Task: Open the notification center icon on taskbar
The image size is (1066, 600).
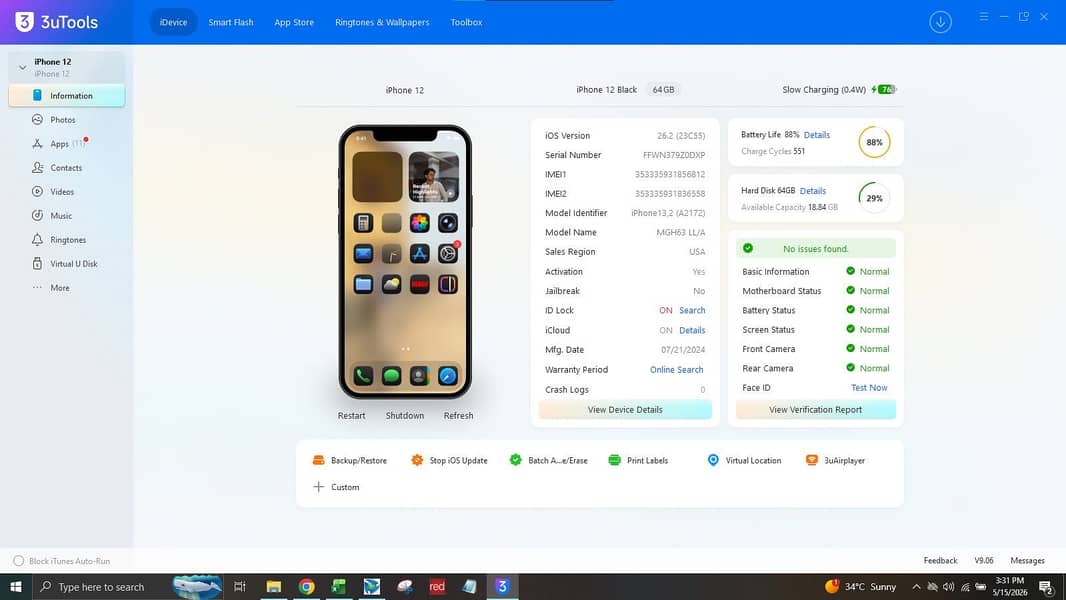Action: [x=1046, y=586]
